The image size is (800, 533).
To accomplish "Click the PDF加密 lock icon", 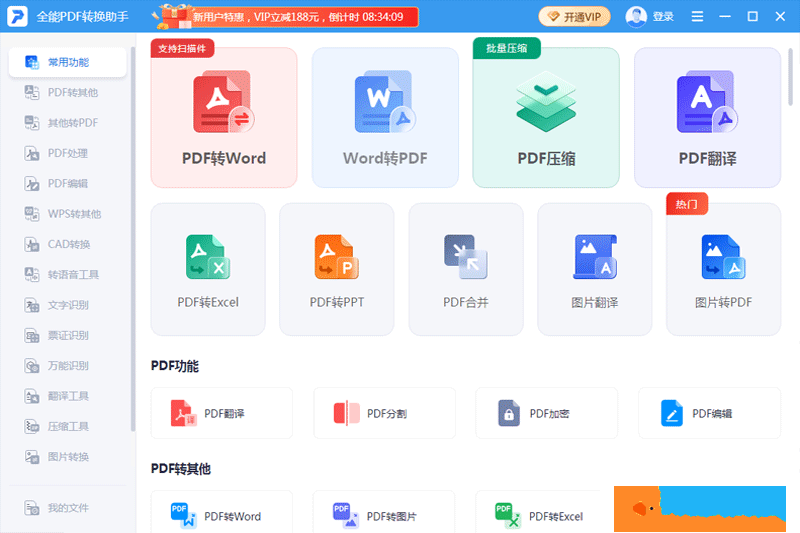I will (x=509, y=413).
